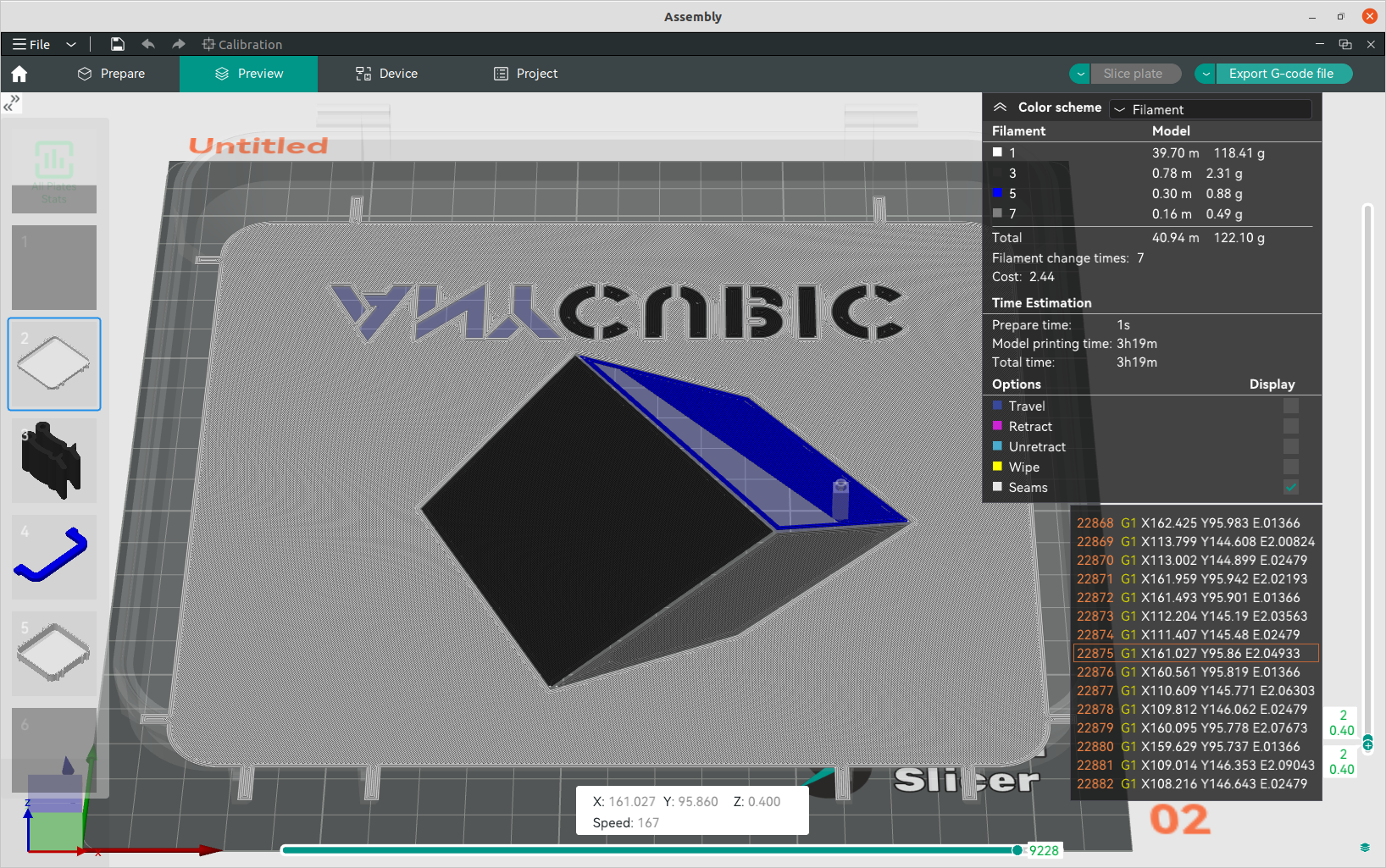Select plate 4 thumbnail with blue part

tap(54, 557)
